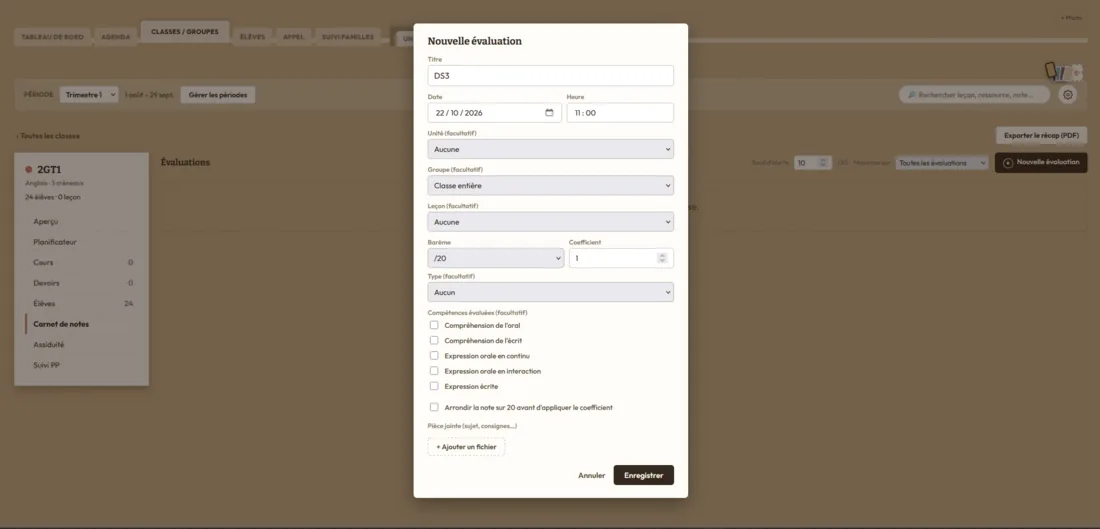This screenshot has width=1100, height=529.
Task: Cancel with the Annuler button
Action: (591, 475)
